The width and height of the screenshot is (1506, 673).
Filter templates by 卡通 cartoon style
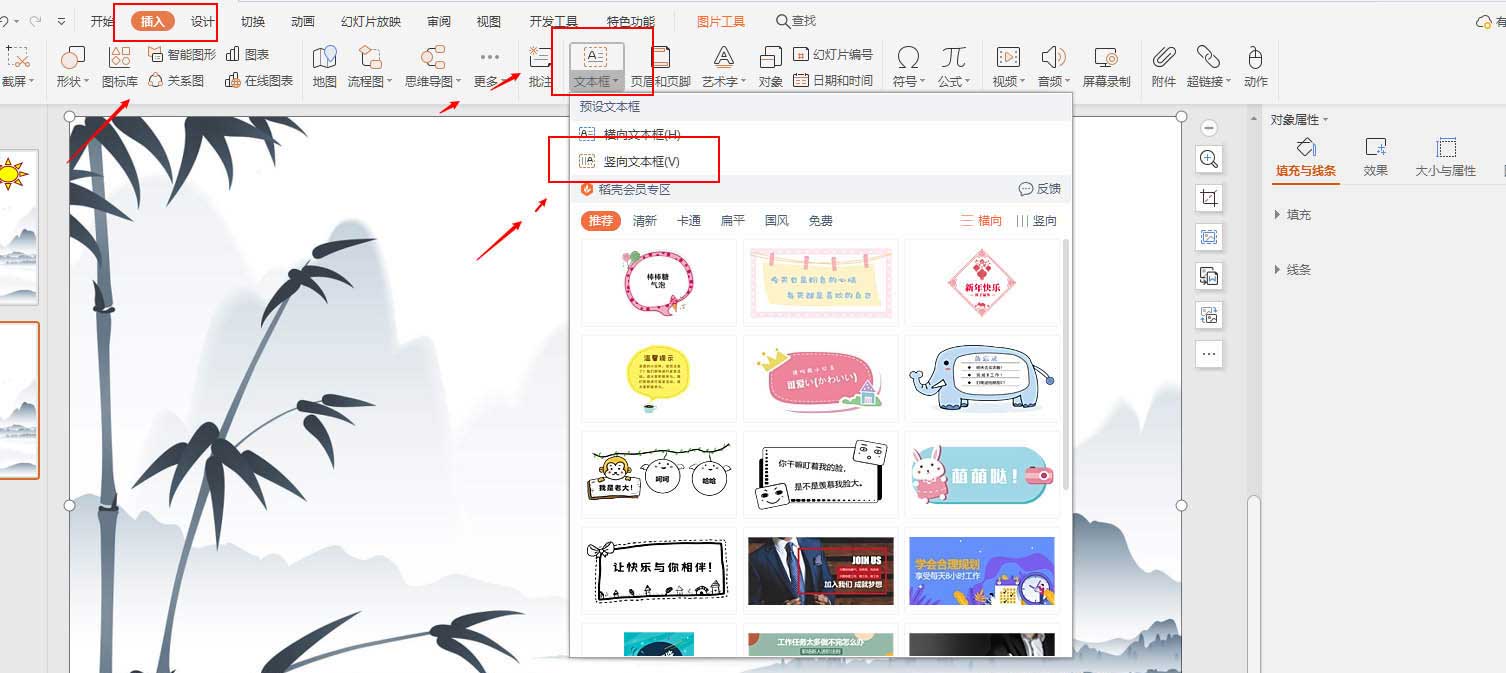click(x=689, y=221)
